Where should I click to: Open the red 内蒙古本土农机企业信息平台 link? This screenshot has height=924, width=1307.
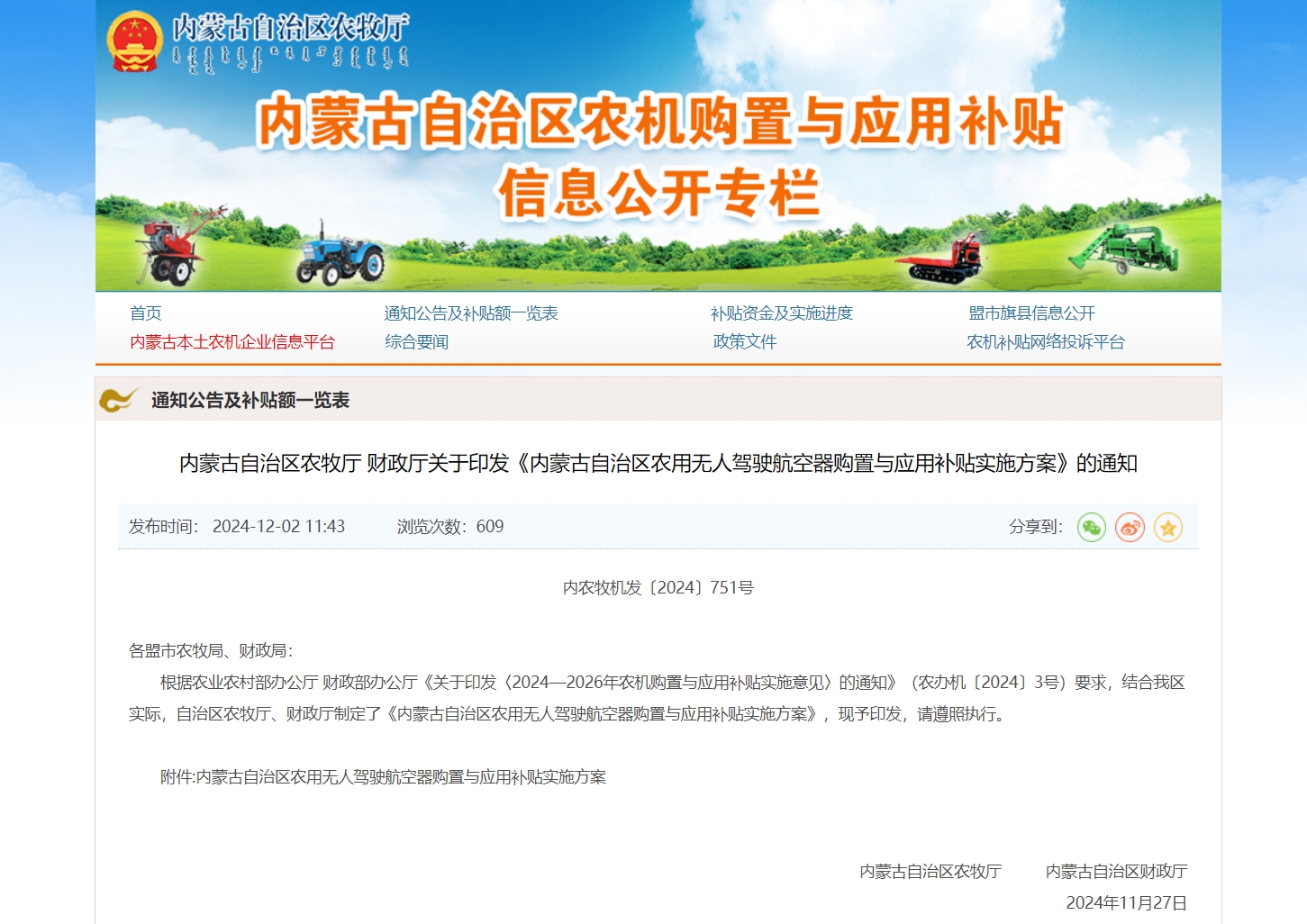pos(231,342)
